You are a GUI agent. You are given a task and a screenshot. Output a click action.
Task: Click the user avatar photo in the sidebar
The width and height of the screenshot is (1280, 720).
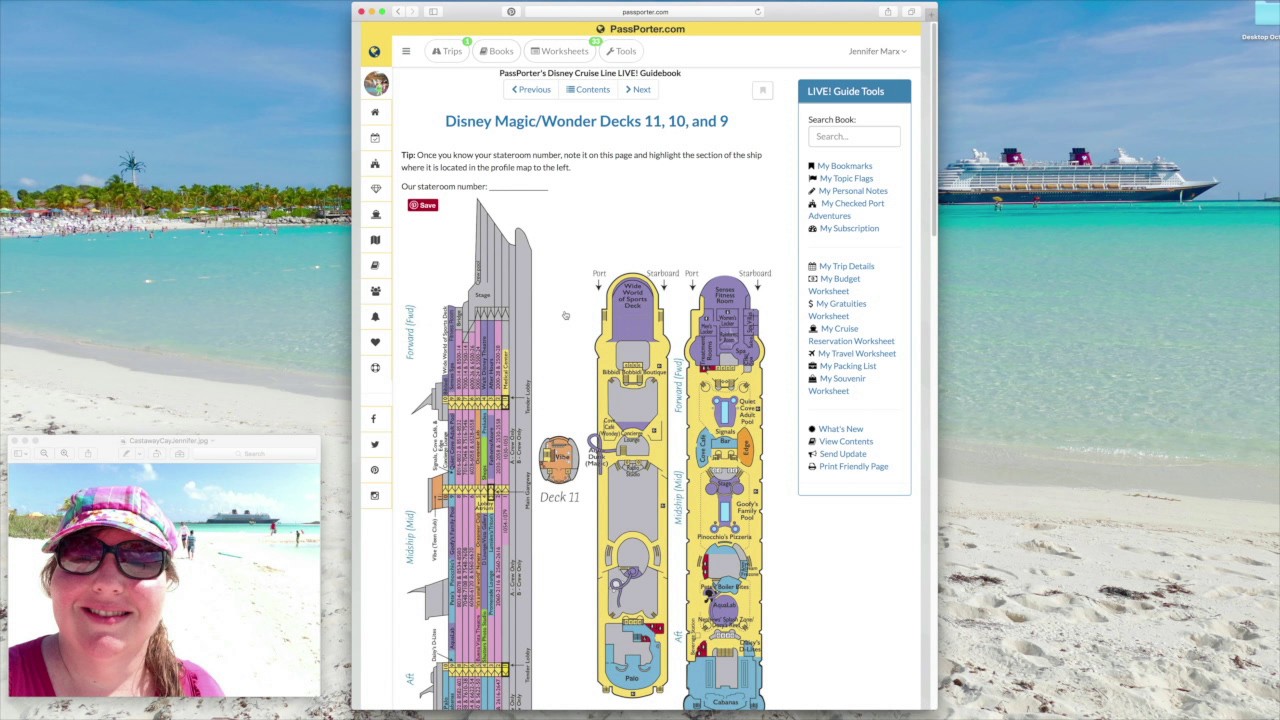coord(376,84)
